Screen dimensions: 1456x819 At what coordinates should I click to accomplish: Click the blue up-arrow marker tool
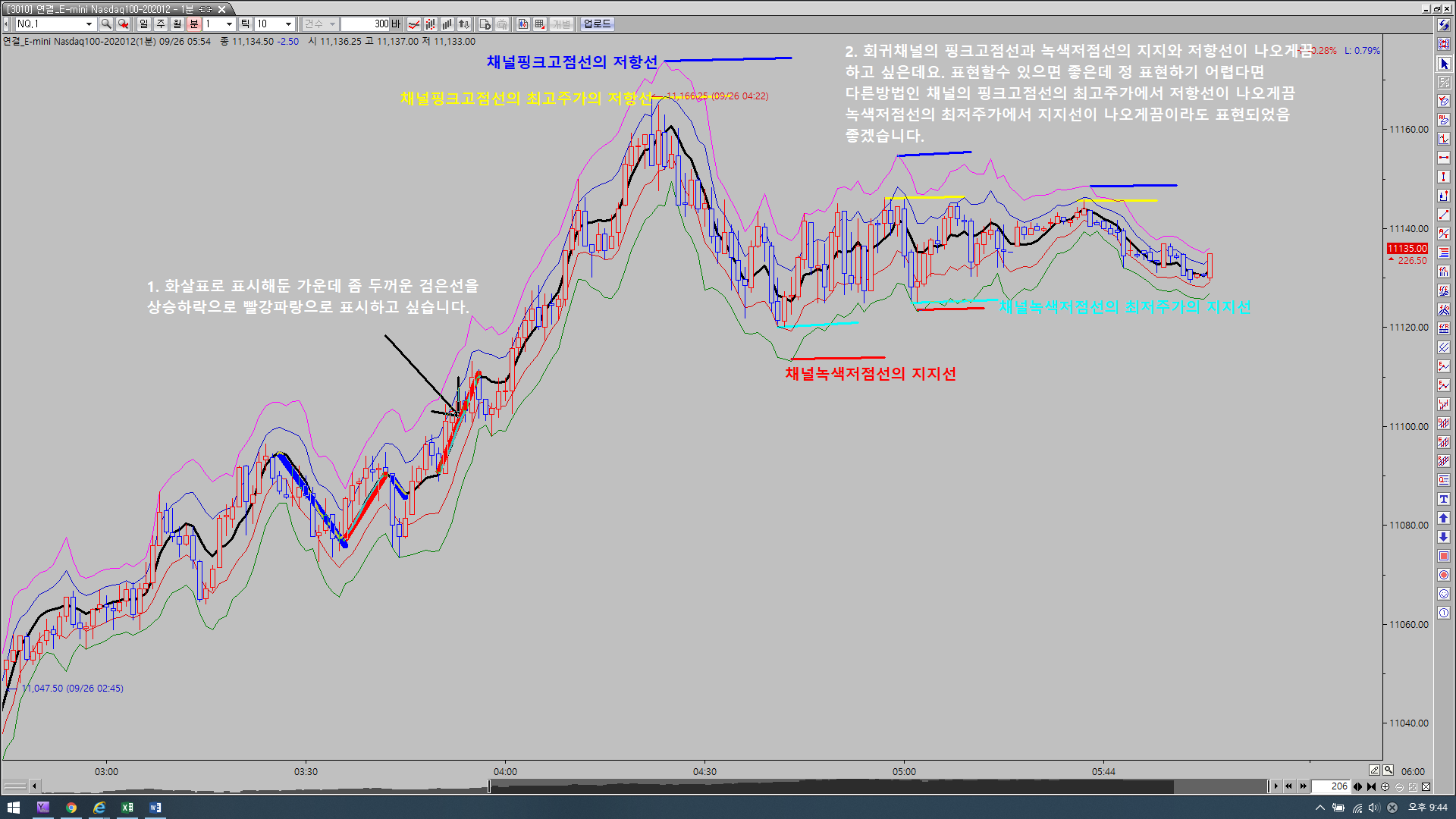point(1444,518)
